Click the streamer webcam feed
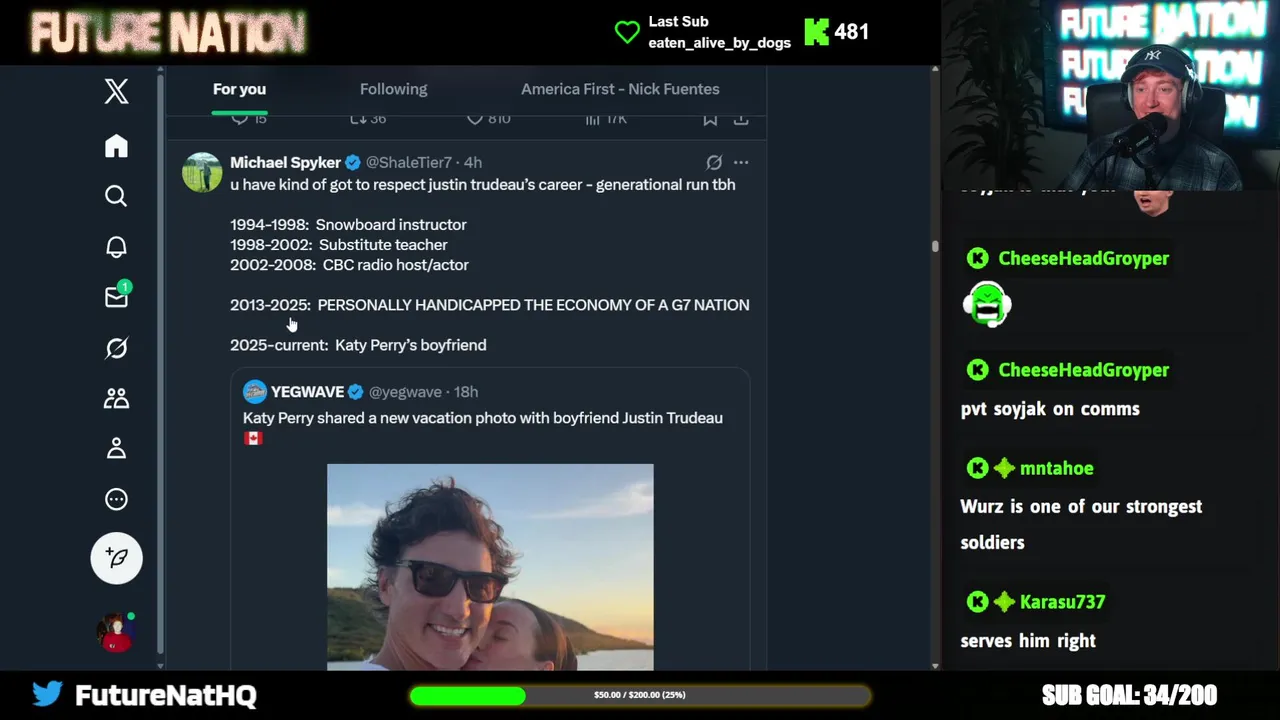 coord(1111,95)
